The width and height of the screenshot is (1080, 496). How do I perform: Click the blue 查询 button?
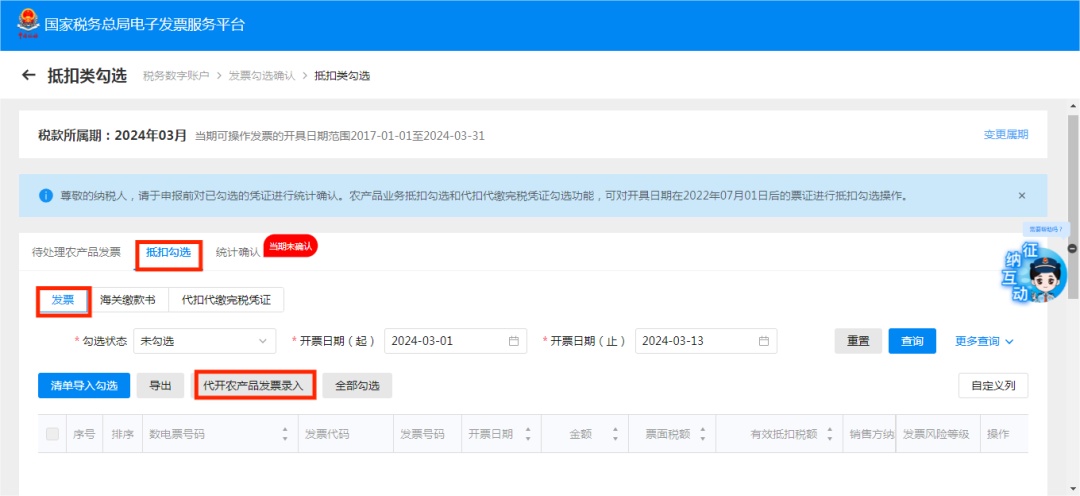coord(912,341)
